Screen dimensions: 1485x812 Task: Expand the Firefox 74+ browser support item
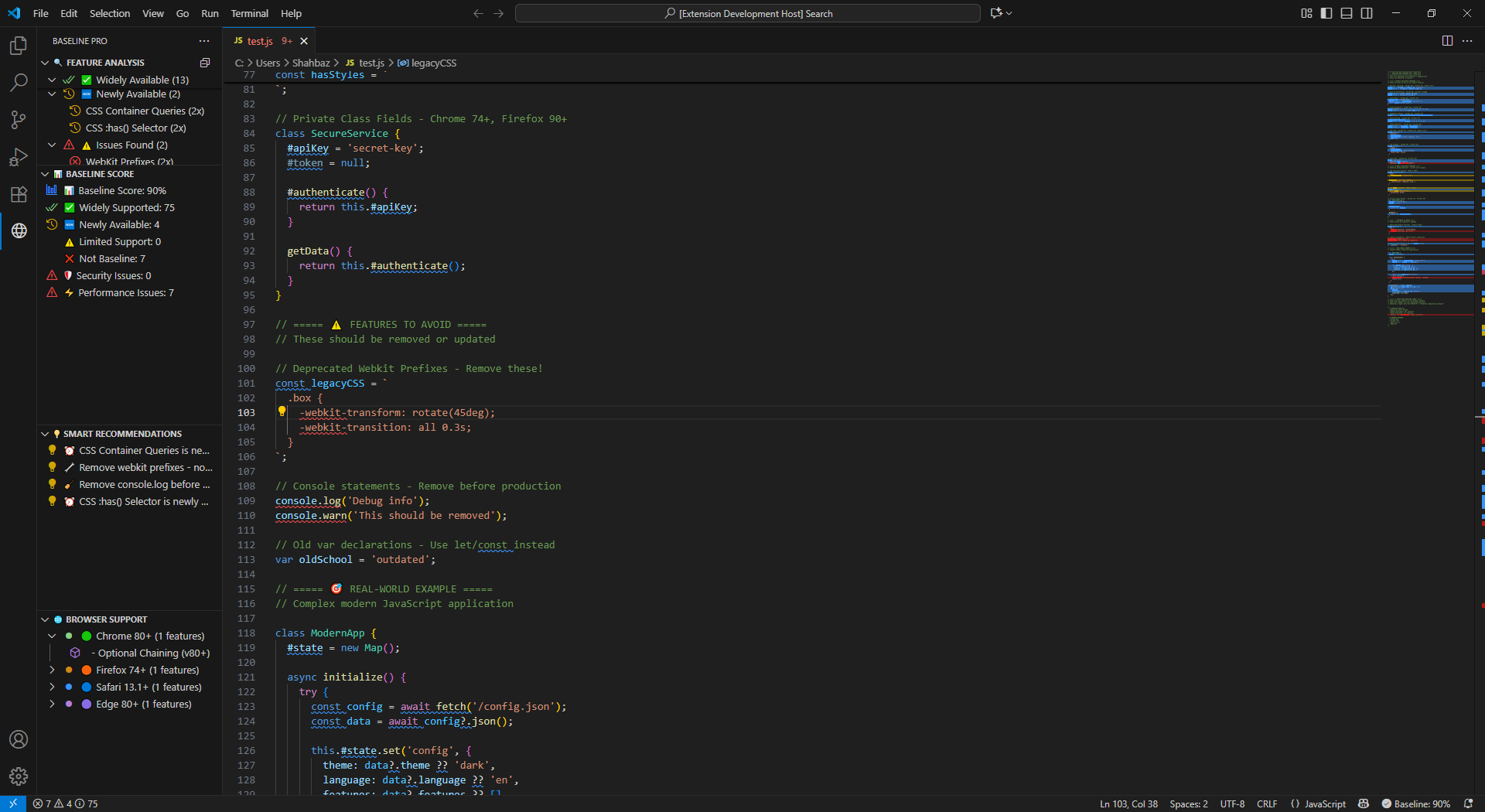pyautogui.click(x=52, y=670)
